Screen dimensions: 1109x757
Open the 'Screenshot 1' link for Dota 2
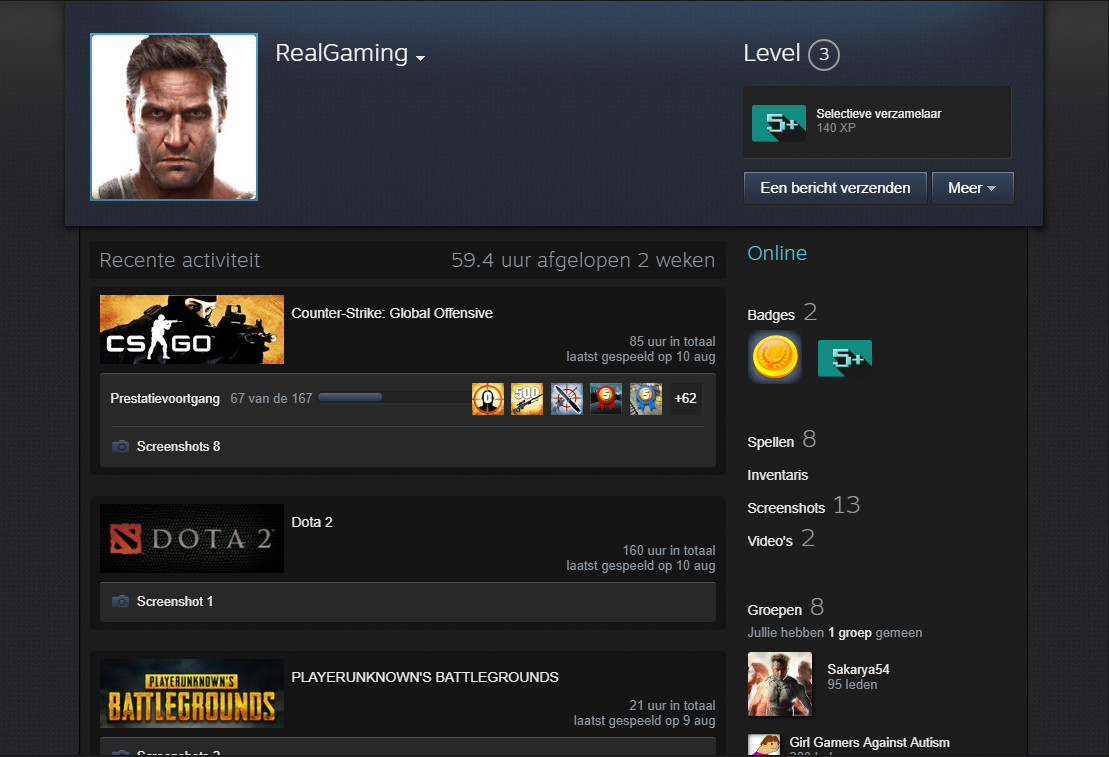point(175,601)
